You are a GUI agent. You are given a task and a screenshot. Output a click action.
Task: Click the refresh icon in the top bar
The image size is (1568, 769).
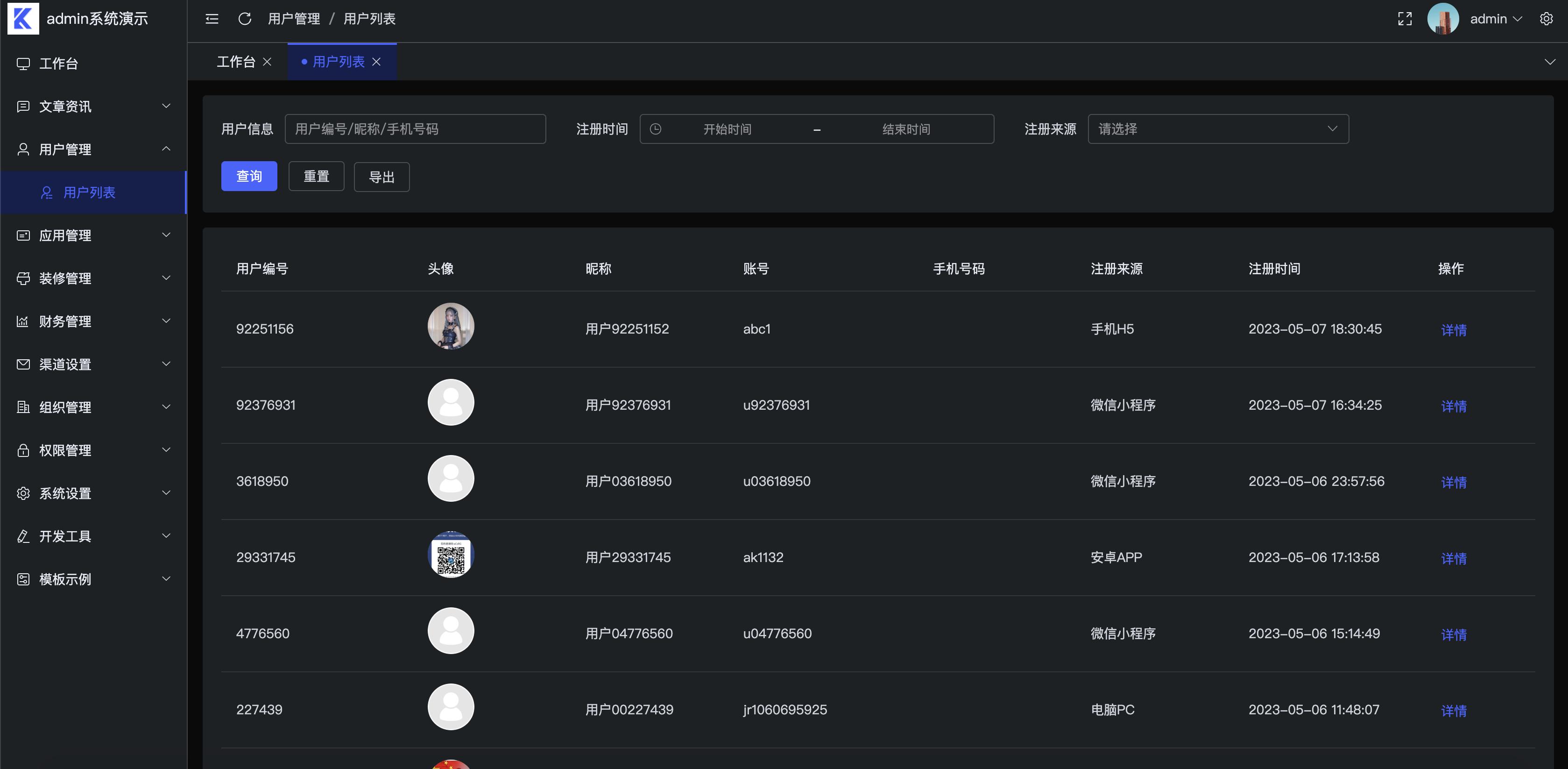coord(245,19)
